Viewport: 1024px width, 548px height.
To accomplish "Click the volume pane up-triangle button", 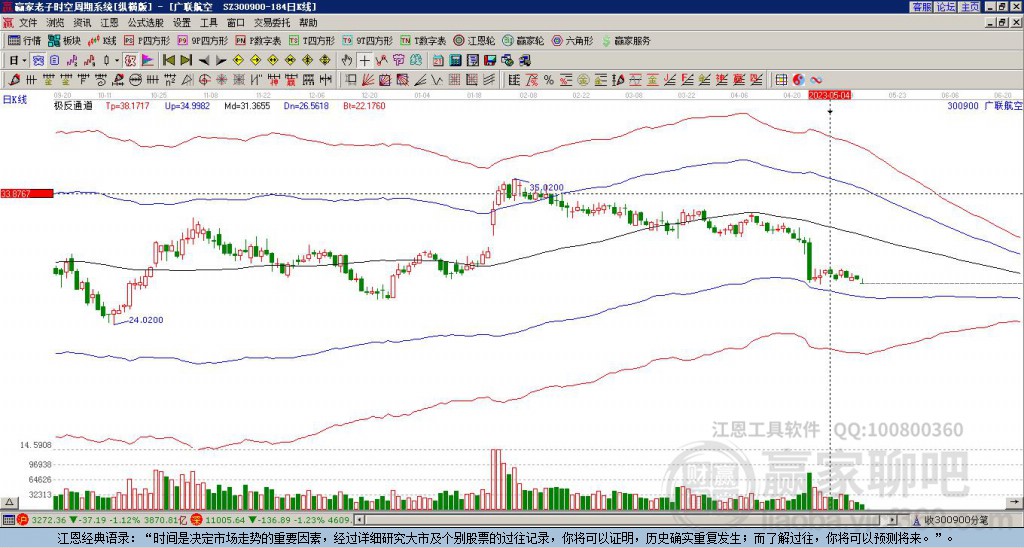I will tap(9, 502).
